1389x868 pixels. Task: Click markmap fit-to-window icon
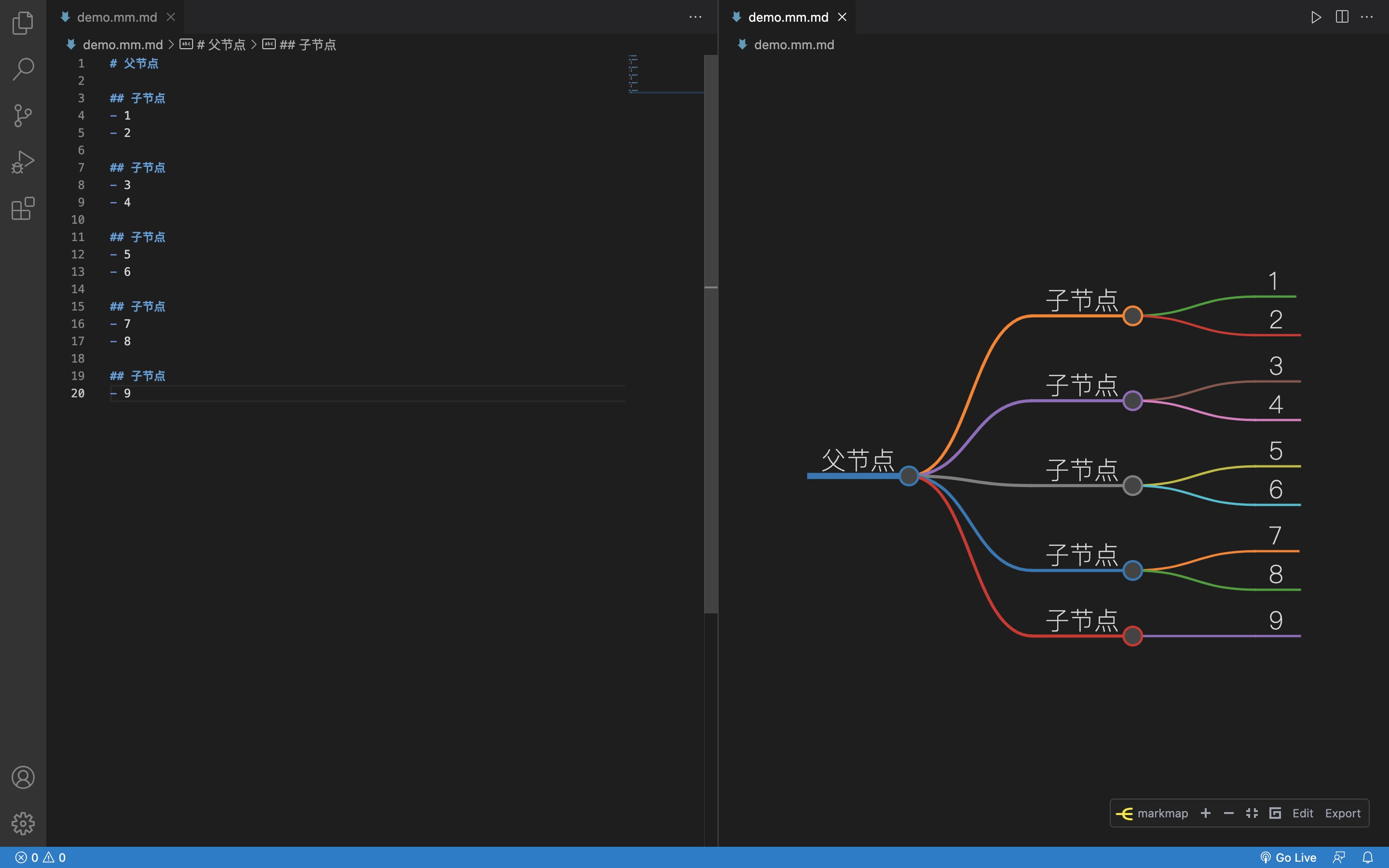[x=1252, y=814]
